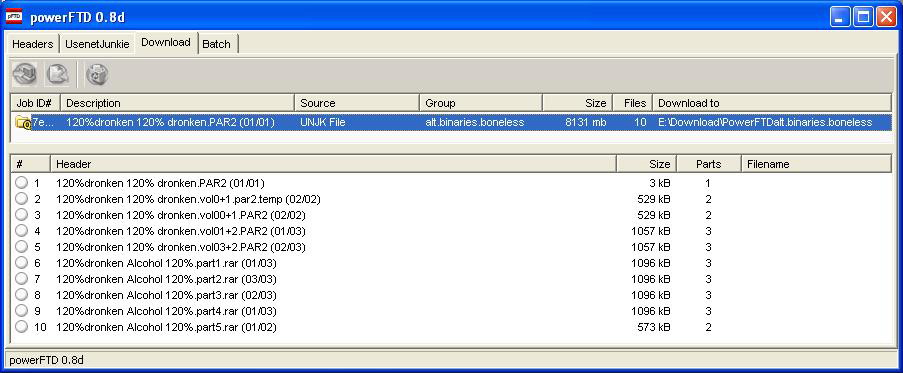Click the queued job folder icon
The width and height of the screenshot is (903, 373).
[23, 123]
